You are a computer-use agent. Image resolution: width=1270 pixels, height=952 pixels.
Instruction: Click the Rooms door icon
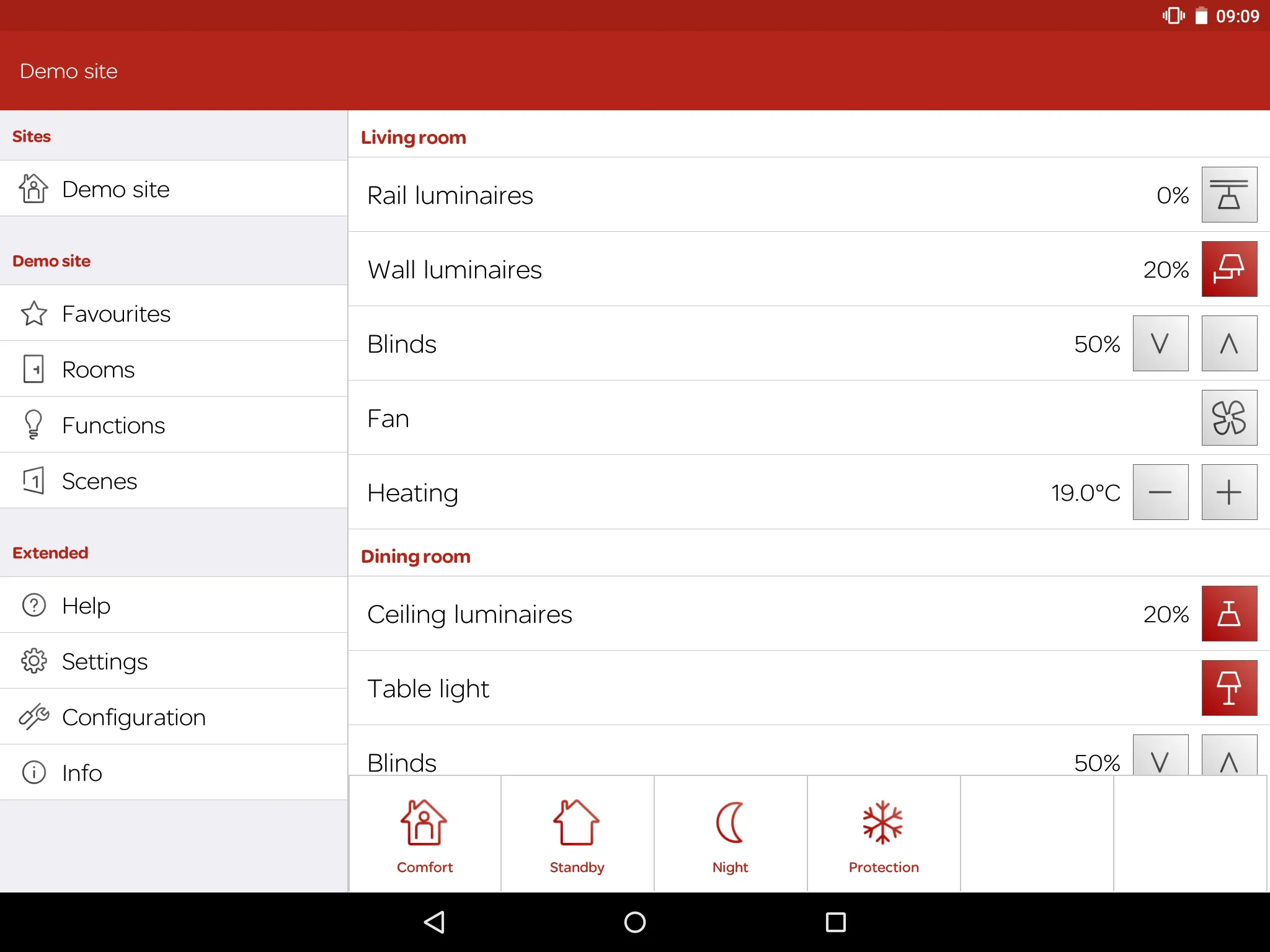(x=33, y=369)
